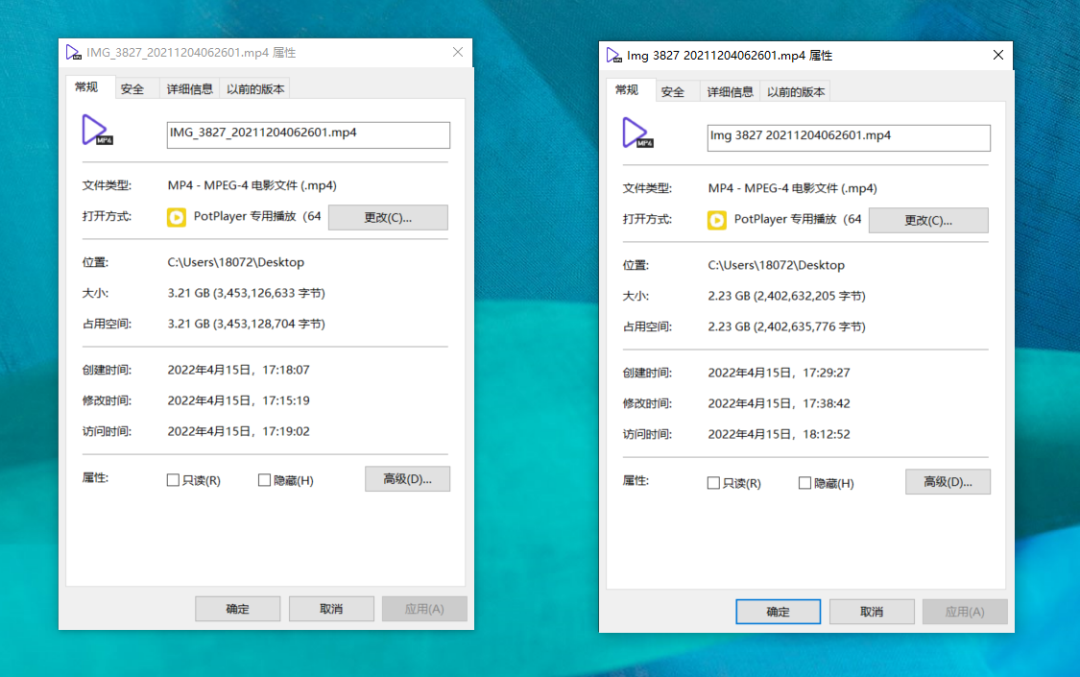Enable 只读(R) in the right dialog

point(712,483)
